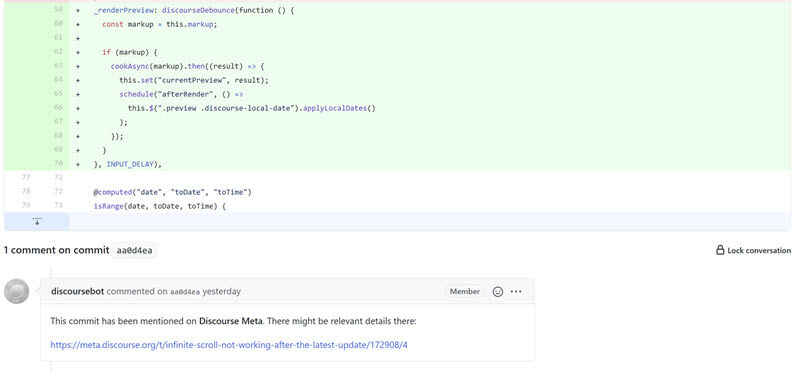Click old line number 78 in diff
The image size is (797, 377).
(x=25, y=192)
